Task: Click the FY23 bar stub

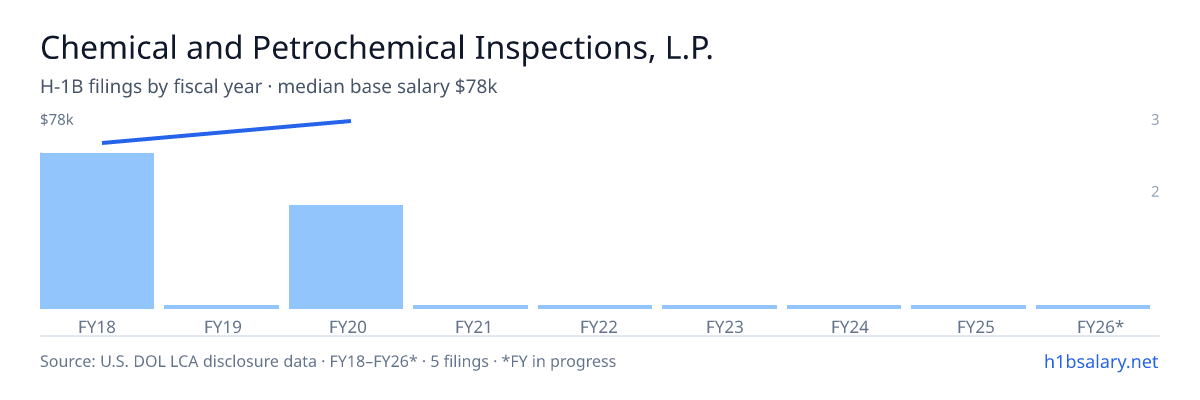Action: click(x=719, y=307)
